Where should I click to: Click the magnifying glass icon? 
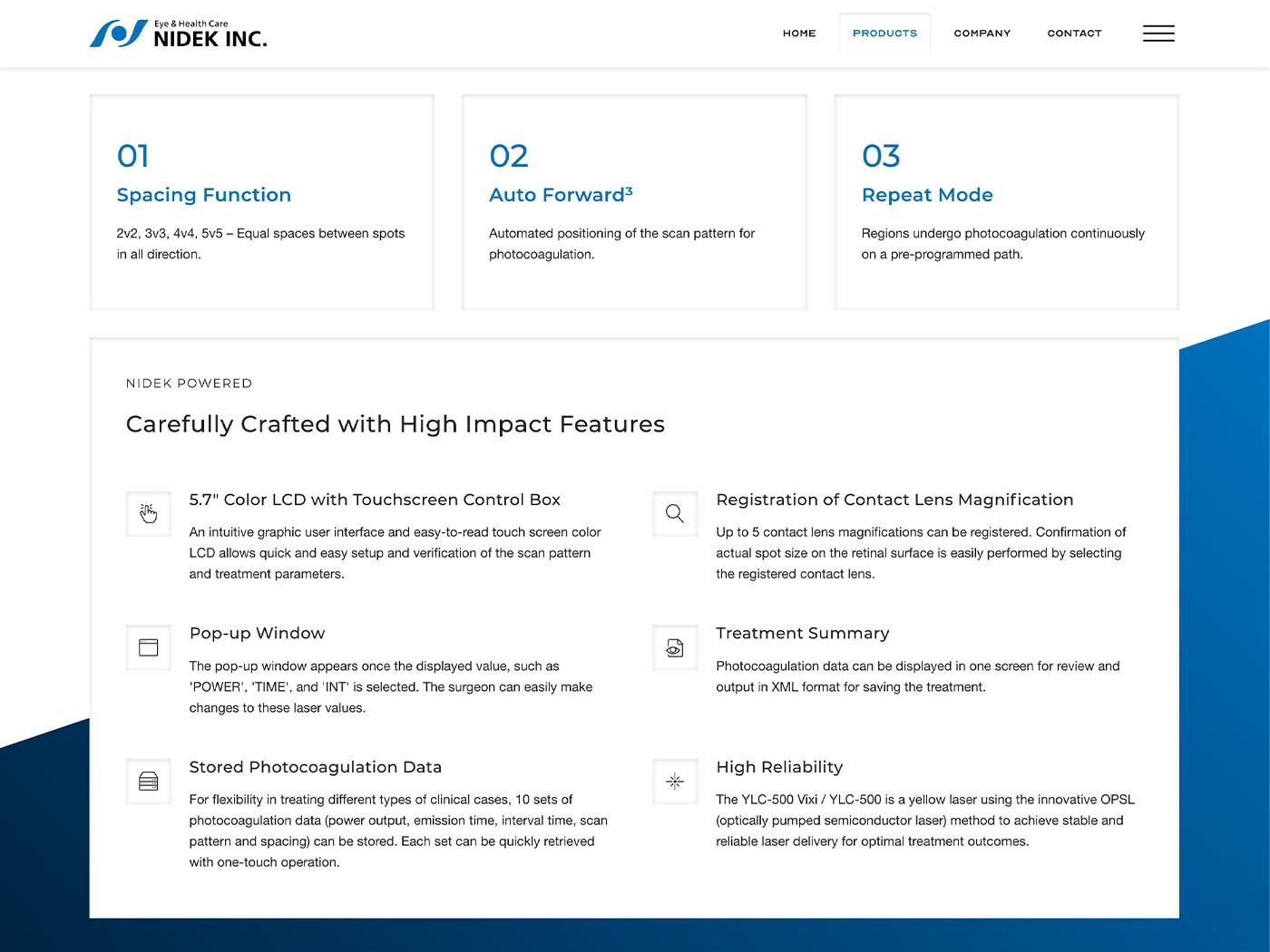pos(675,514)
